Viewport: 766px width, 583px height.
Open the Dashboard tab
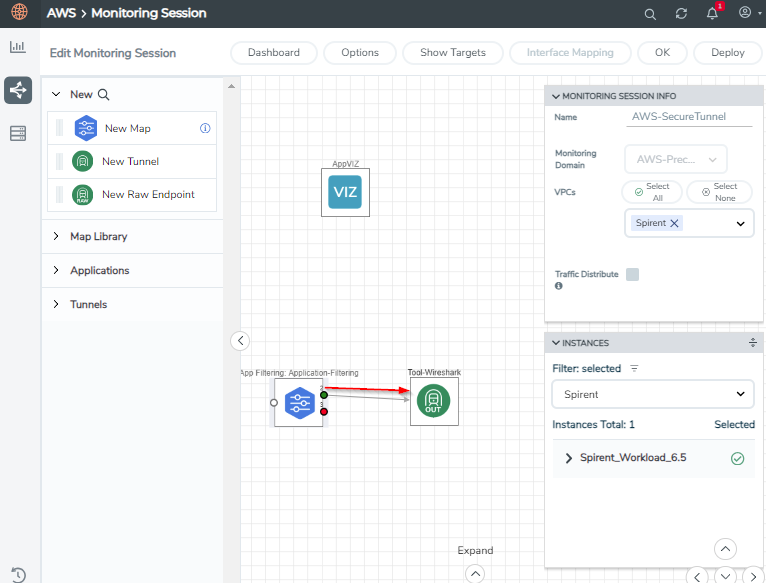(274, 53)
